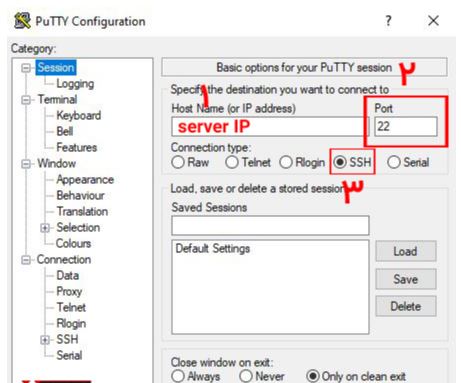
Task: Collapse the Connection tree branch
Action: (x=26, y=260)
